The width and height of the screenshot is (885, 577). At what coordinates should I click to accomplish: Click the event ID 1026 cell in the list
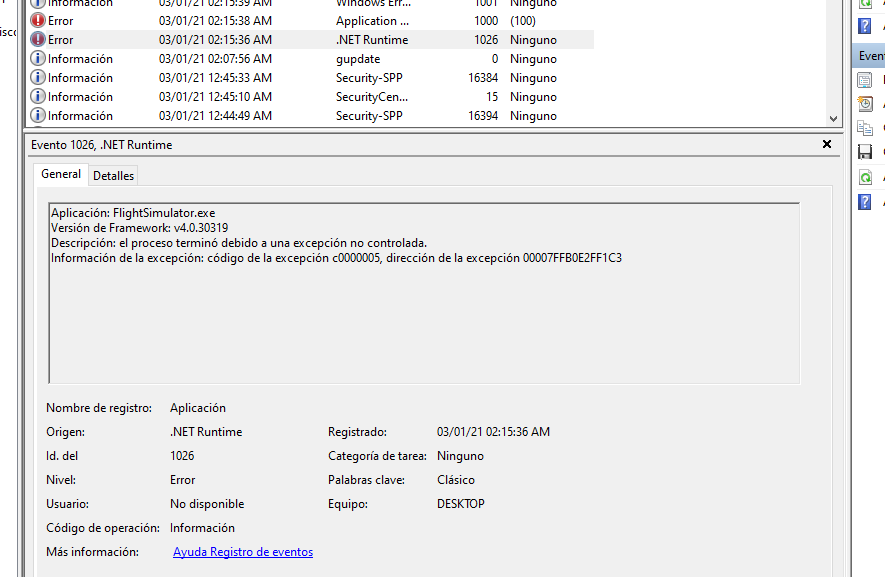(486, 40)
